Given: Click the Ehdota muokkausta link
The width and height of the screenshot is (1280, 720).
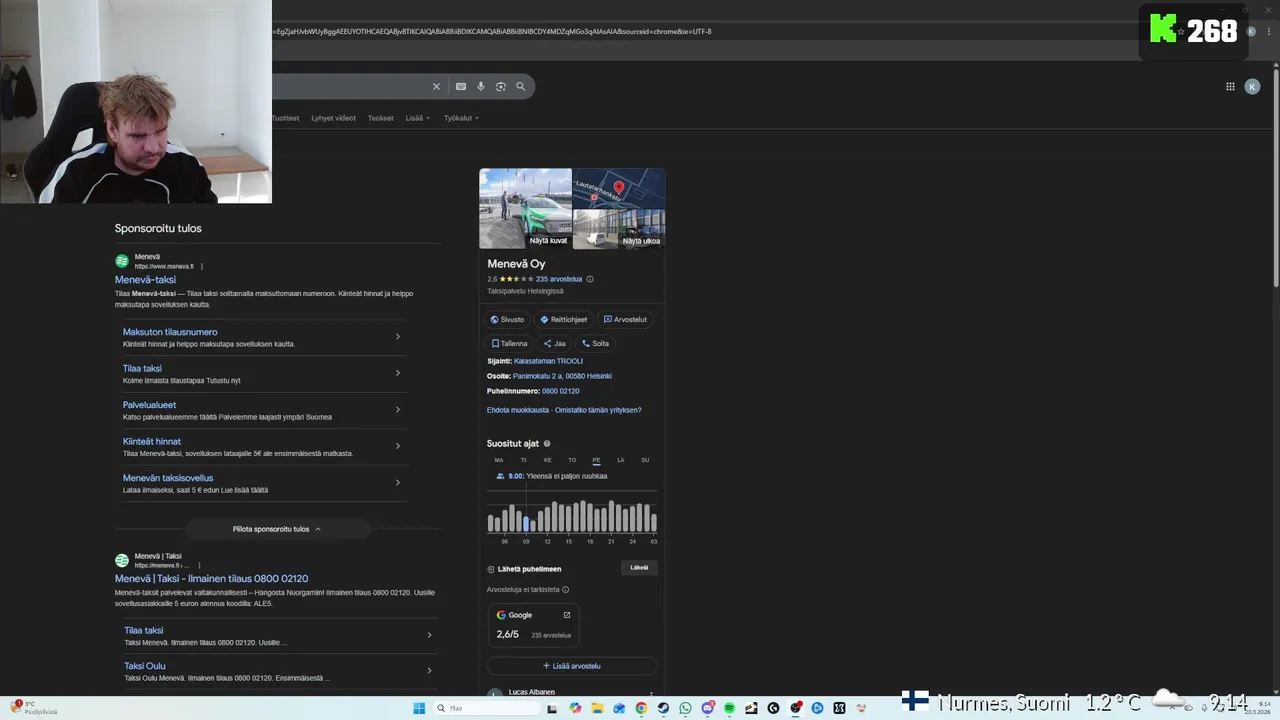Looking at the screenshot, I should pos(518,410).
